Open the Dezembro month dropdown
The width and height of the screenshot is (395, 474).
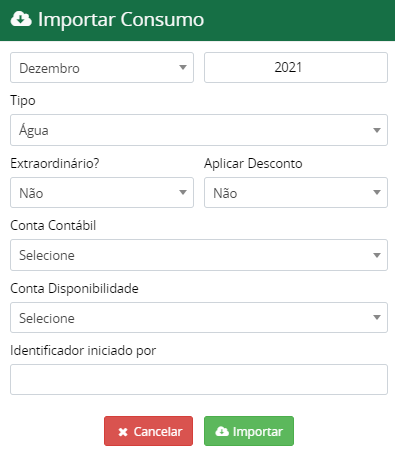102,68
